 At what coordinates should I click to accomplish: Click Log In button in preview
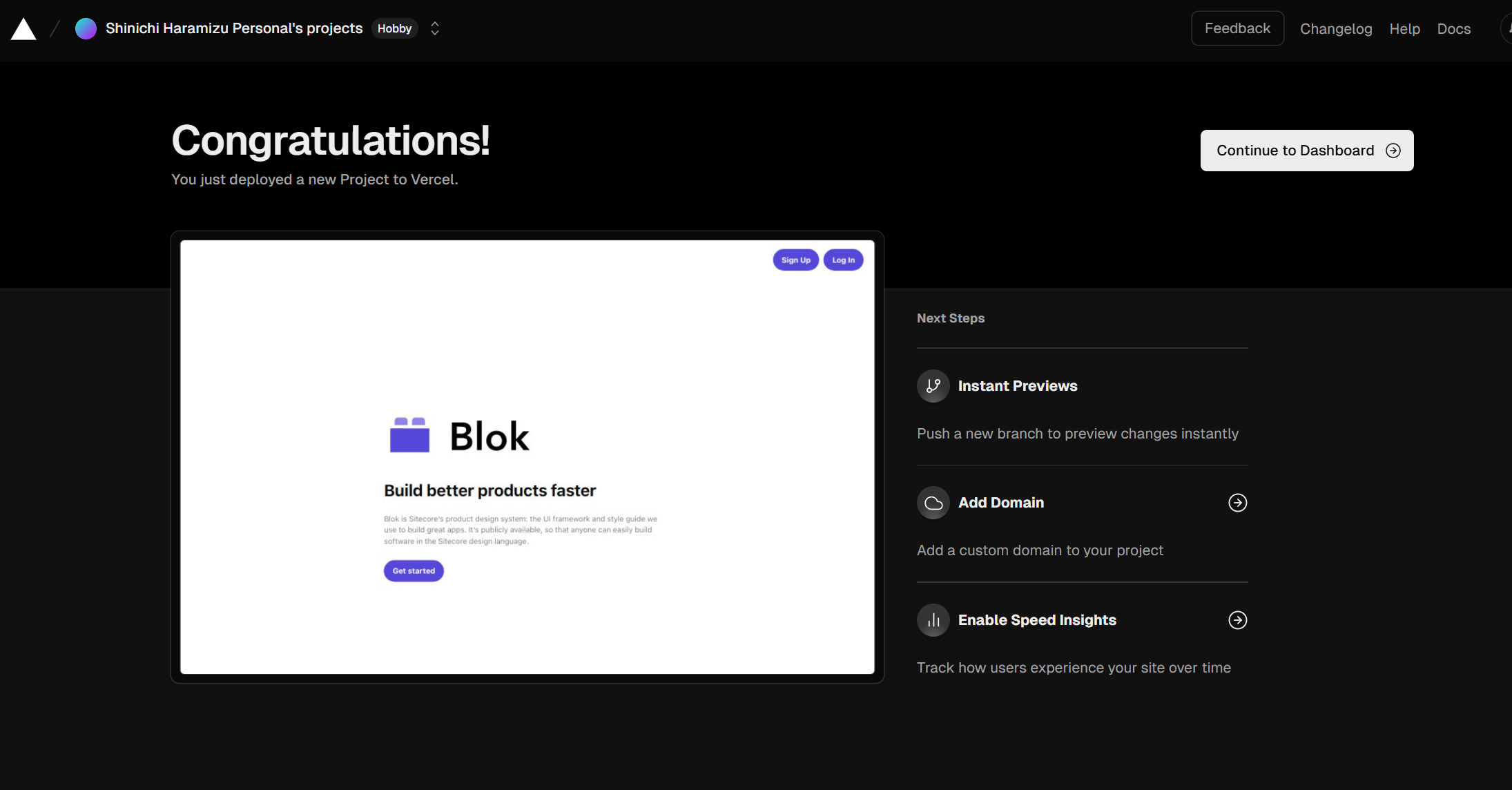coord(843,260)
